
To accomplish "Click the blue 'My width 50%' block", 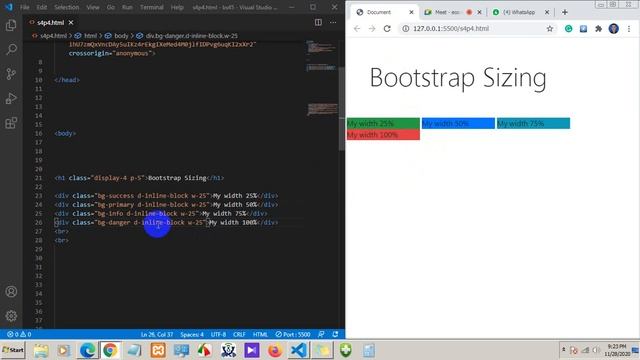I will pyautogui.click(x=458, y=123).
